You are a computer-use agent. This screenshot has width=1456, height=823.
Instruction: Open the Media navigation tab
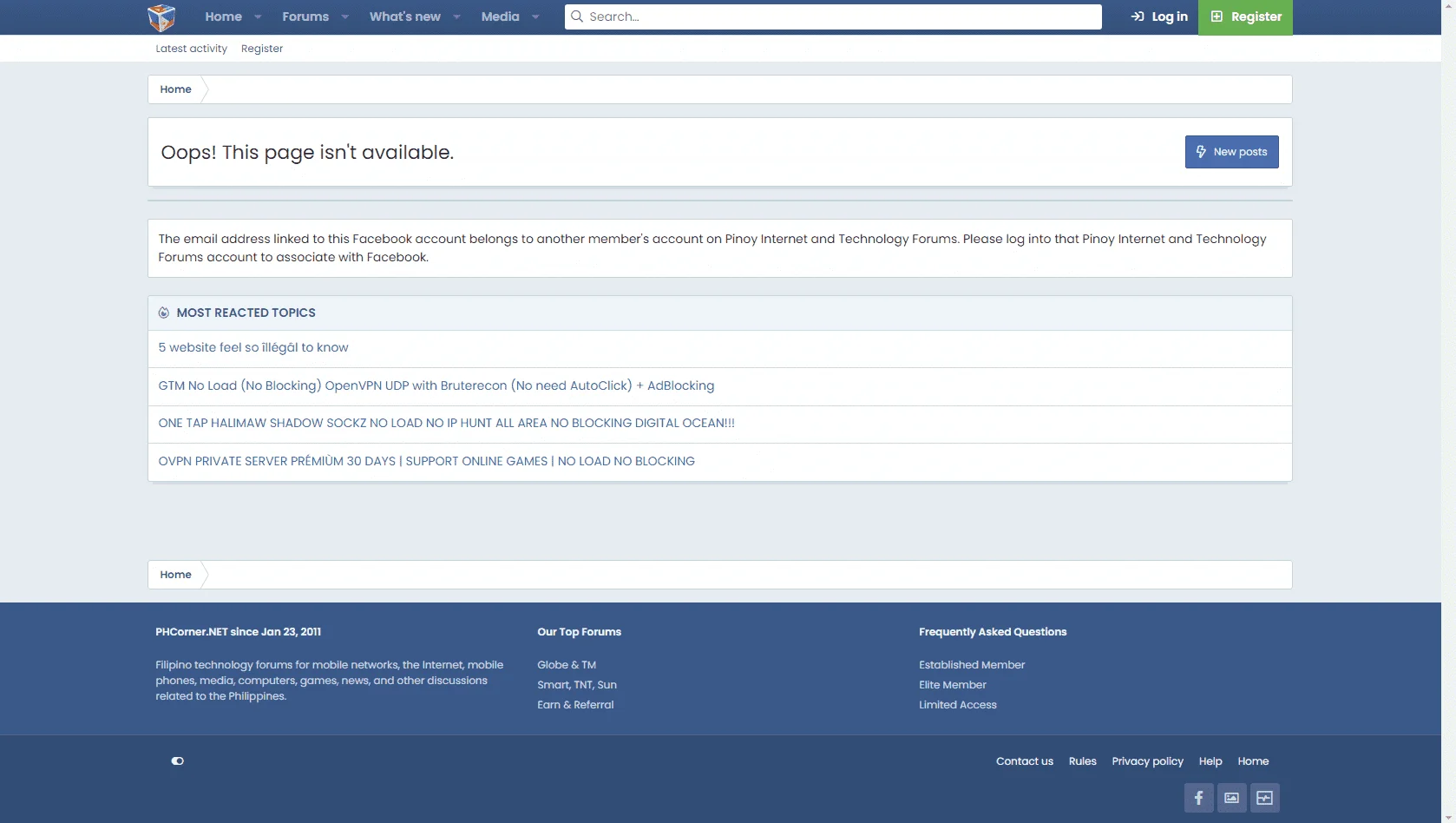(501, 16)
